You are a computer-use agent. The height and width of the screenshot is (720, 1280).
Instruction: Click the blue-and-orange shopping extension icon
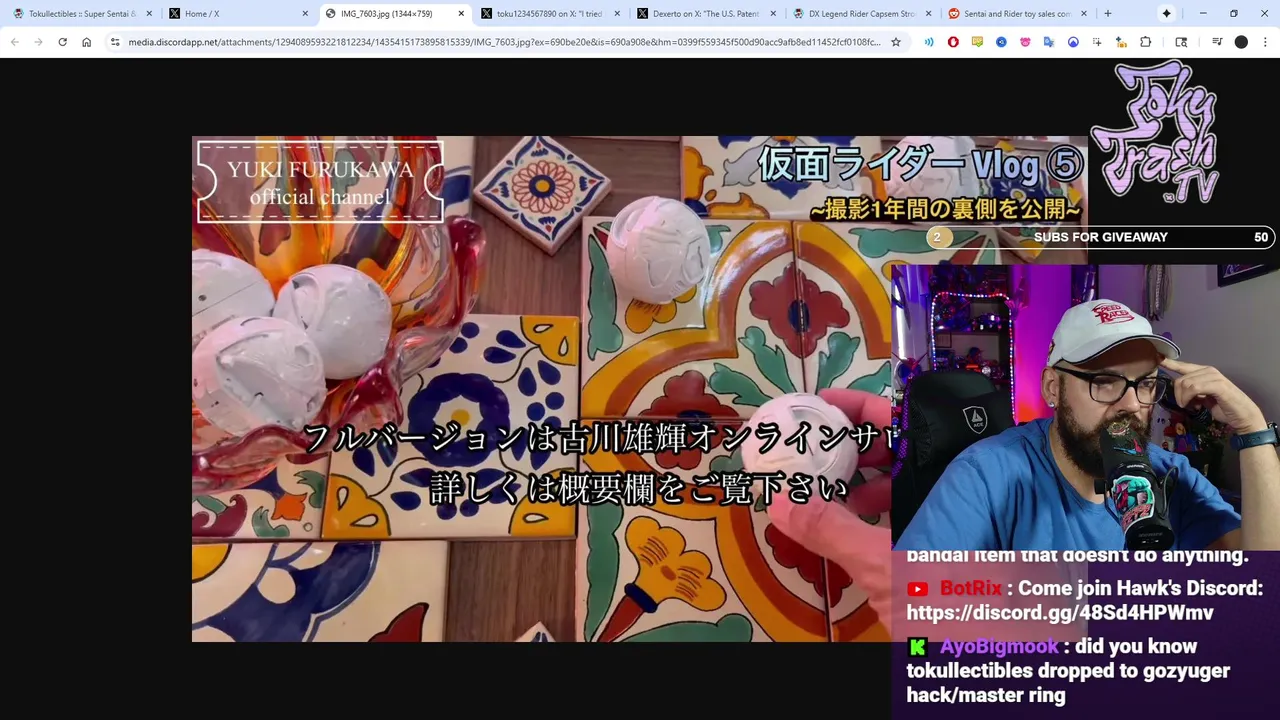click(x=1121, y=42)
